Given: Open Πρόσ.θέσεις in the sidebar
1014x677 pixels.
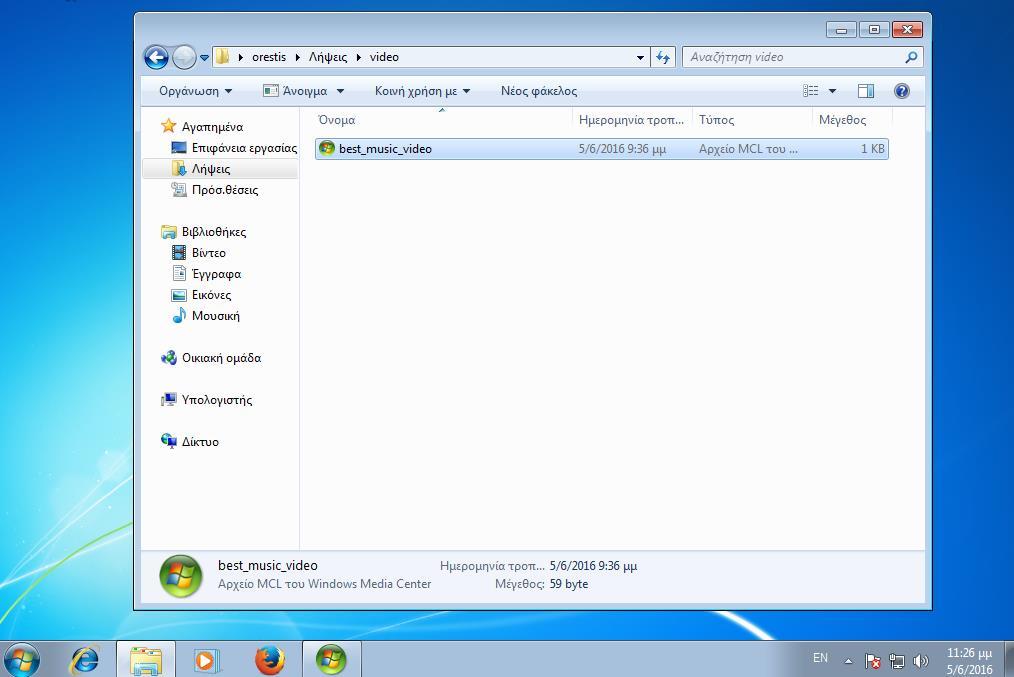Looking at the screenshot, I should (x=225, y=190).
